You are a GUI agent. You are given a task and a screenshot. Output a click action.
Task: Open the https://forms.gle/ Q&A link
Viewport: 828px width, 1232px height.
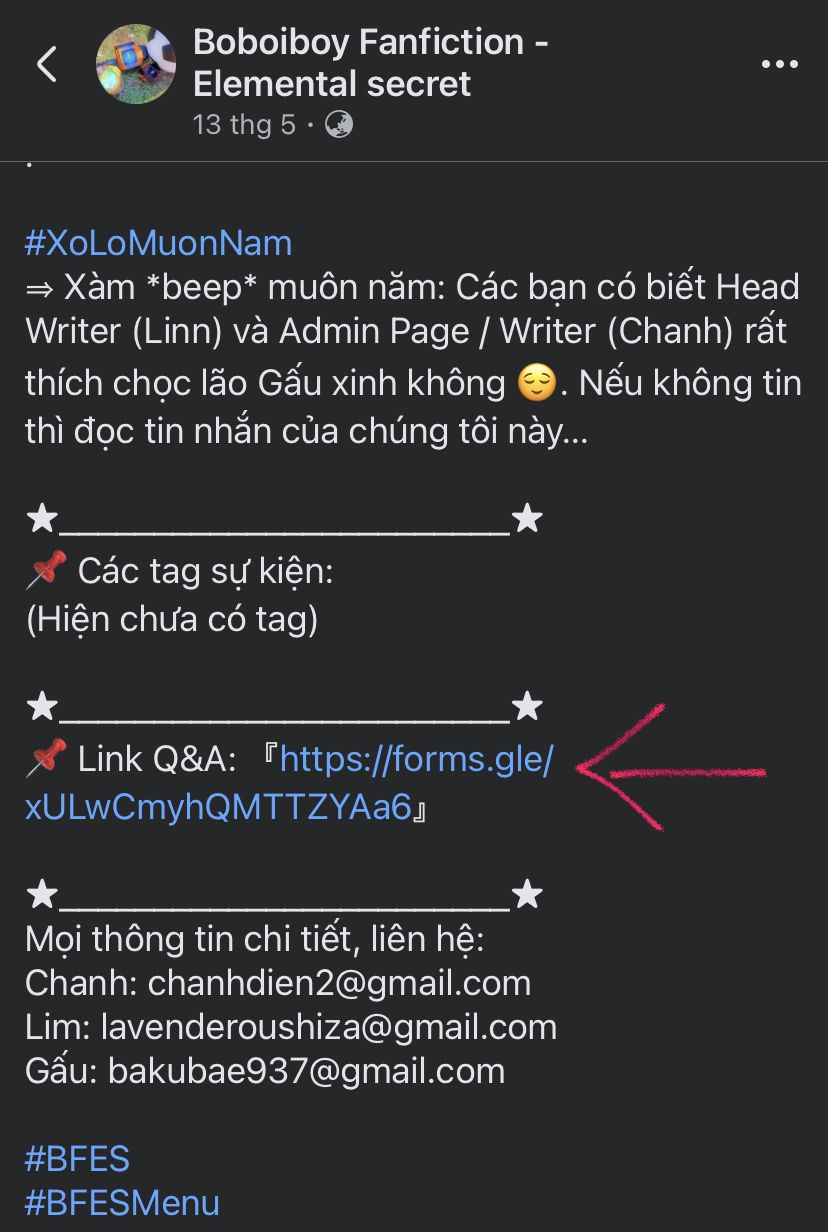click(x=416, y=760)
